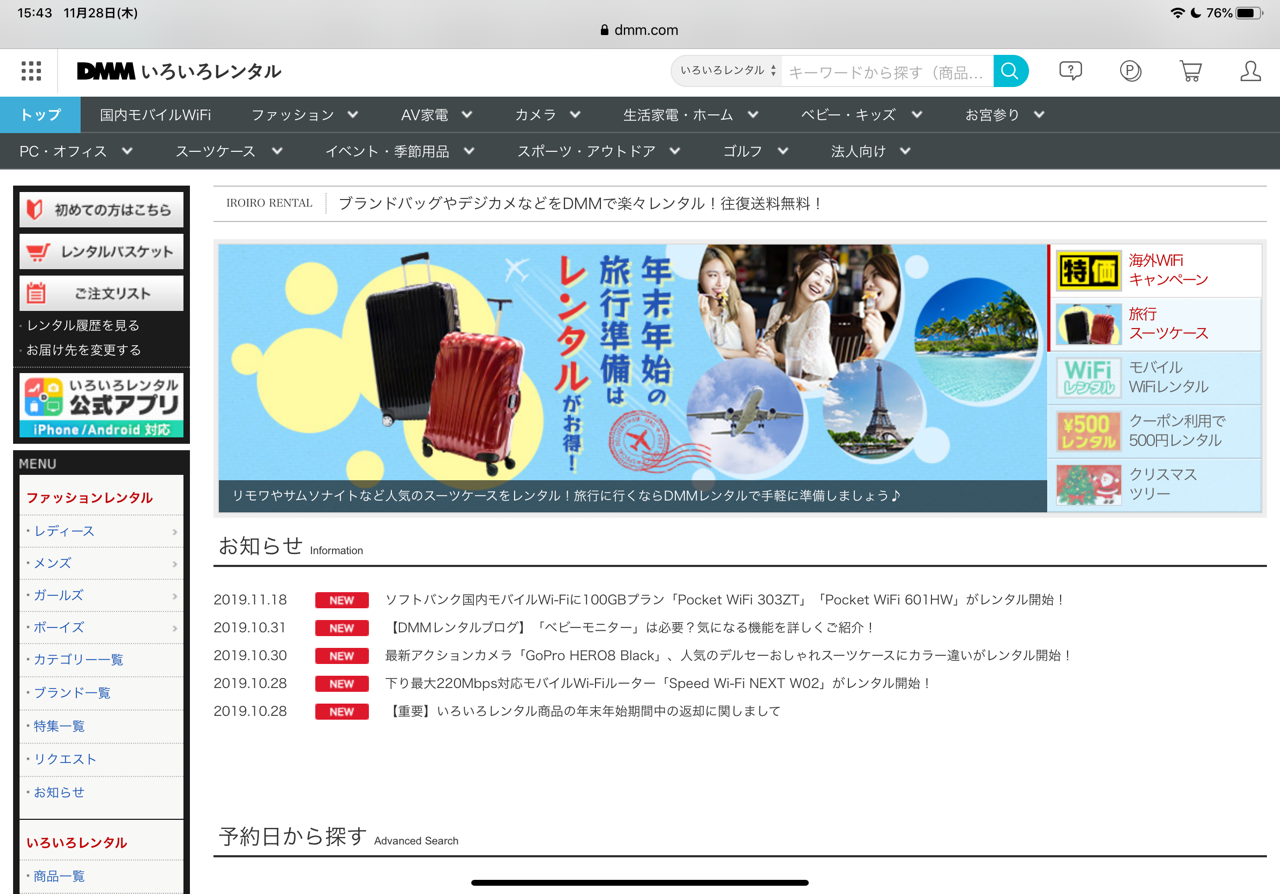Open the 国内モバイルWiFi menu item
The width and height of the screenshot is (1280, 894).
pos(155,115)
